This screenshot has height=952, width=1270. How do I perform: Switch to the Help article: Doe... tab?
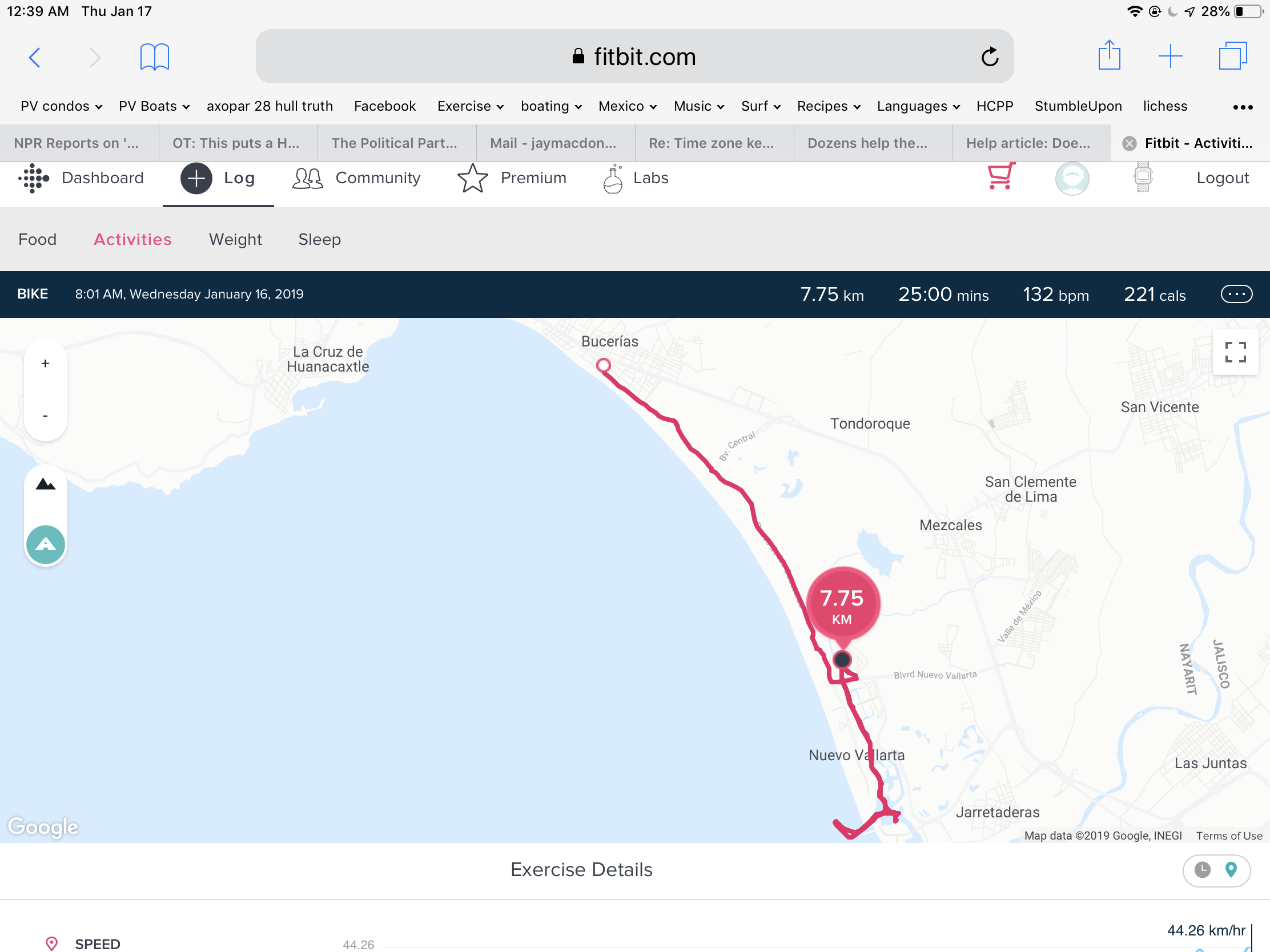tap(1032, 143)
